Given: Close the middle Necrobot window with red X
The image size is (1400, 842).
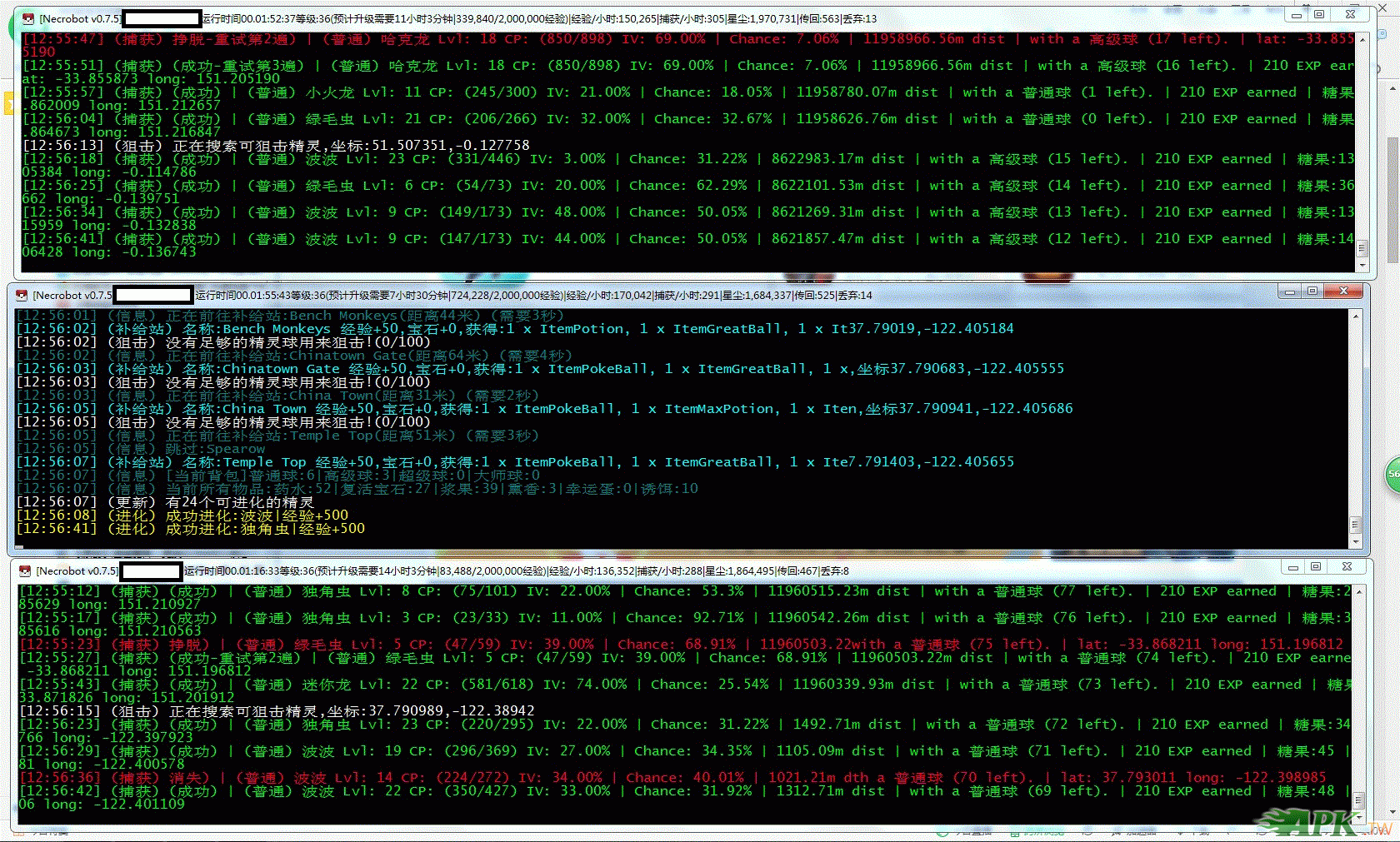Looking at the screenshot, I should tap(1343, 291).
